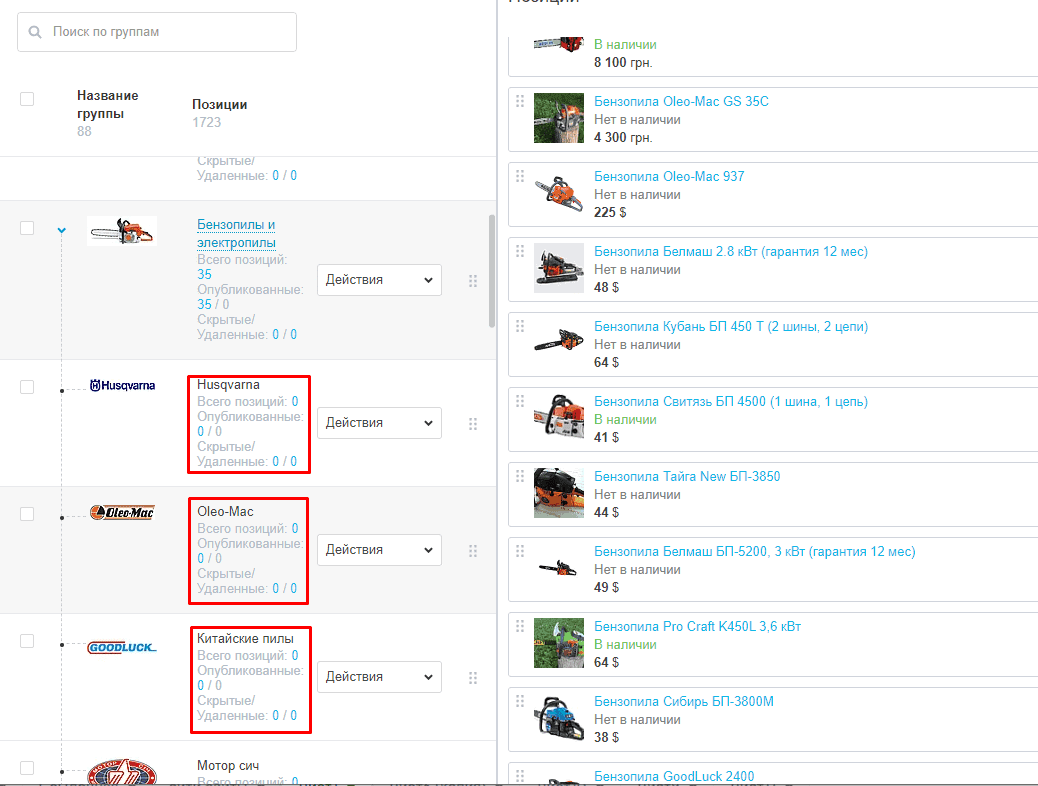The width and height of the screenshot is (1038, 786).
Task: Open Действия dropdown for Husqvarna
Action: pos(379,423)
